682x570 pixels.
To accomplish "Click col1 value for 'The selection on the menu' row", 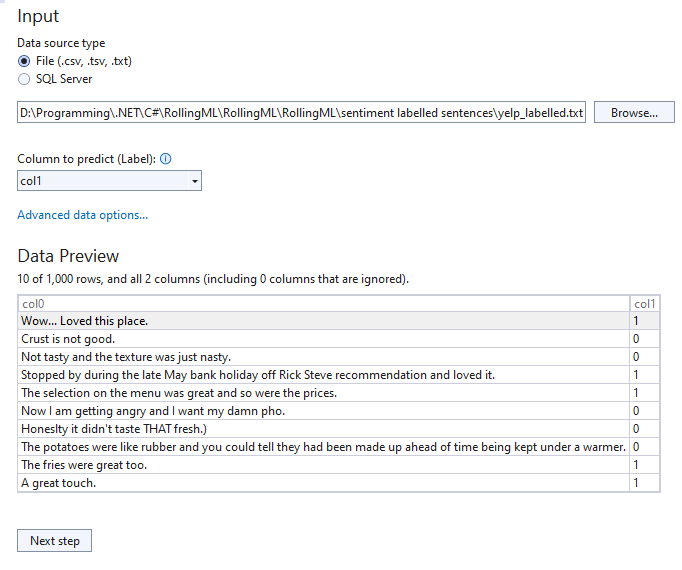I will pos(645,393).
